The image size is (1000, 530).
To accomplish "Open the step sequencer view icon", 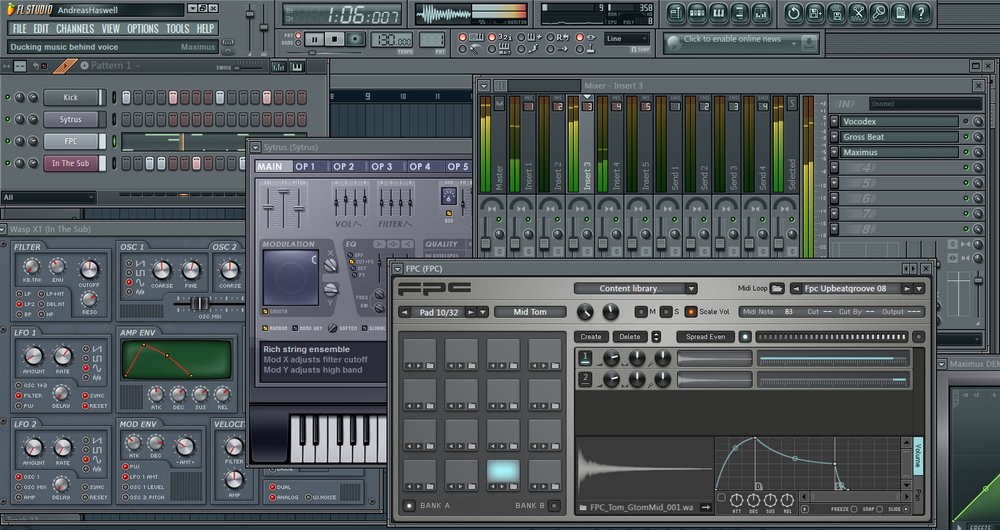I will [697, 13].
